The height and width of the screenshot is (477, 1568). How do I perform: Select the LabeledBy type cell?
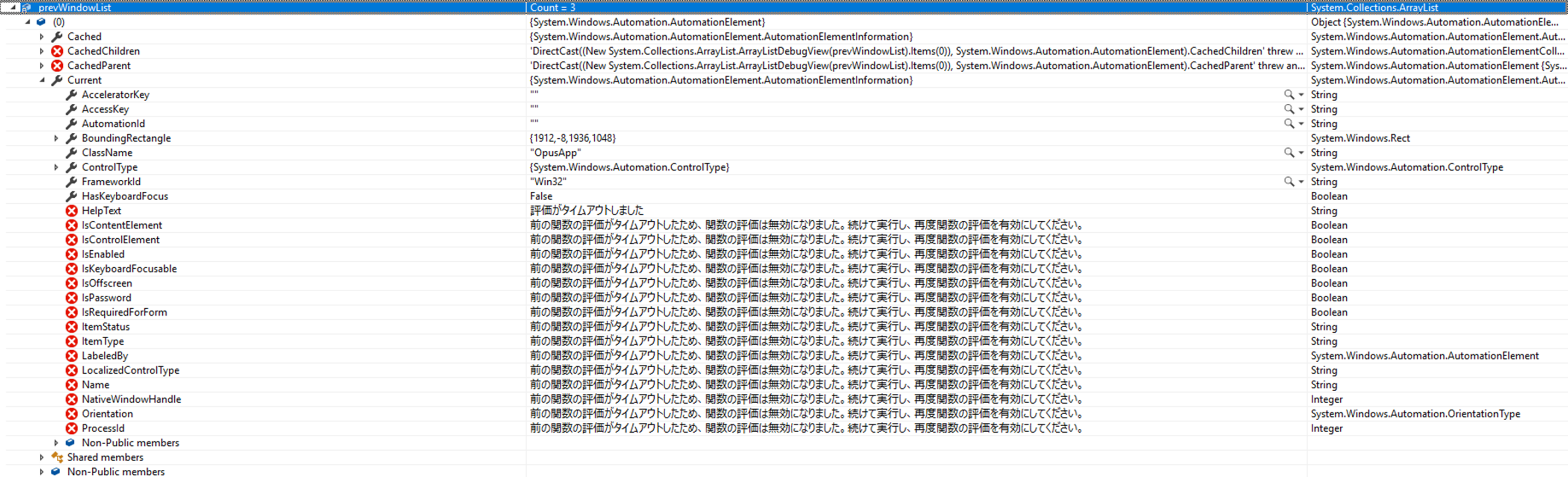coord(1424,356)
